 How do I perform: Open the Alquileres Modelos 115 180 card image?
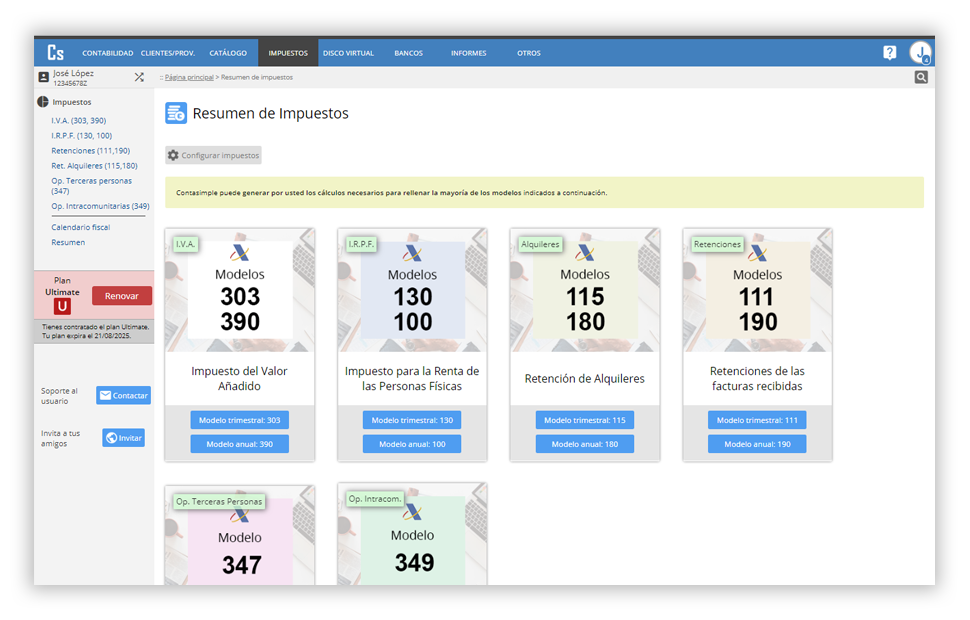coord(585,290)
